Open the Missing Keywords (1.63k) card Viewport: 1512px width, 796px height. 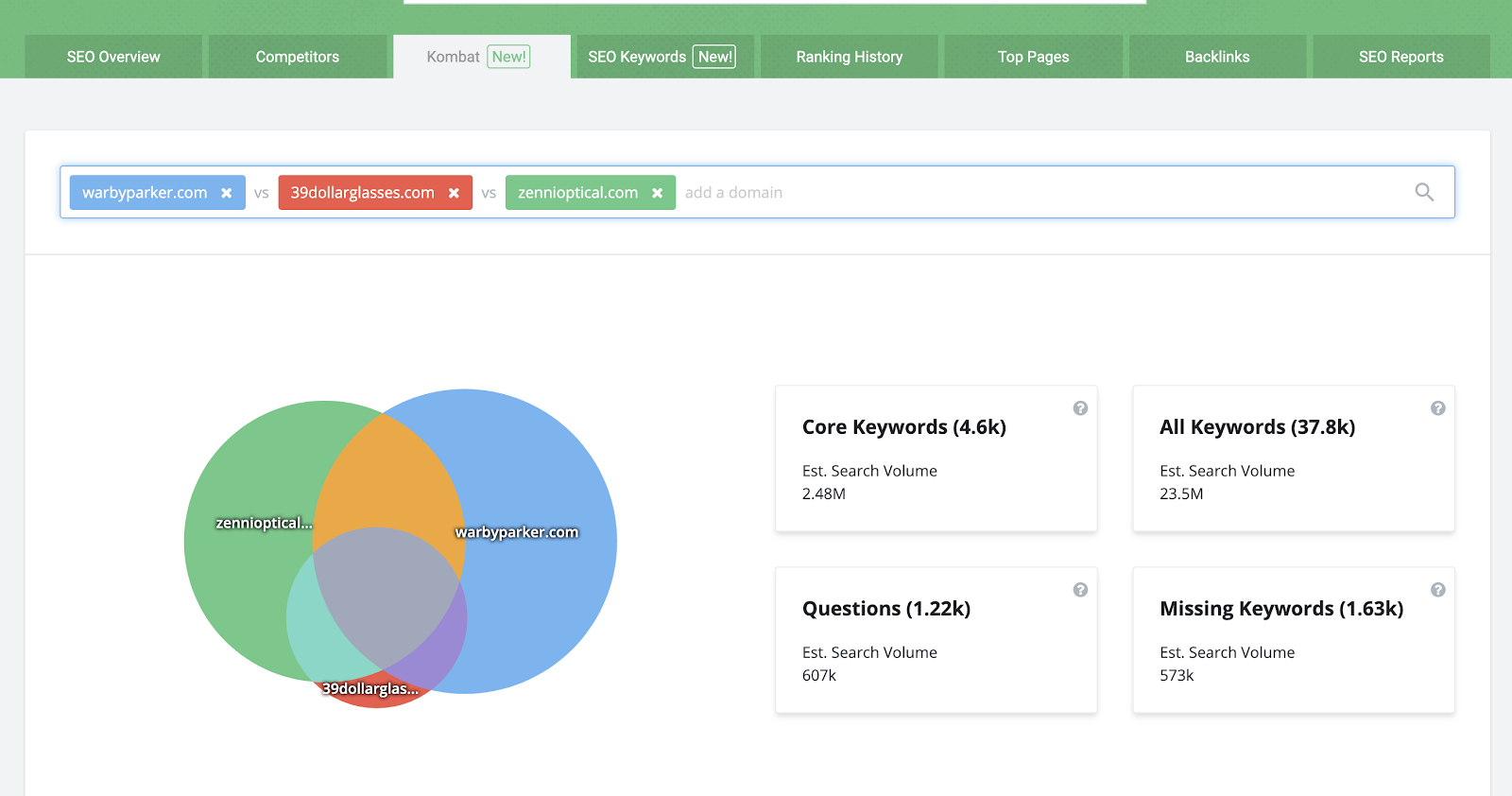coord(1294,640)
